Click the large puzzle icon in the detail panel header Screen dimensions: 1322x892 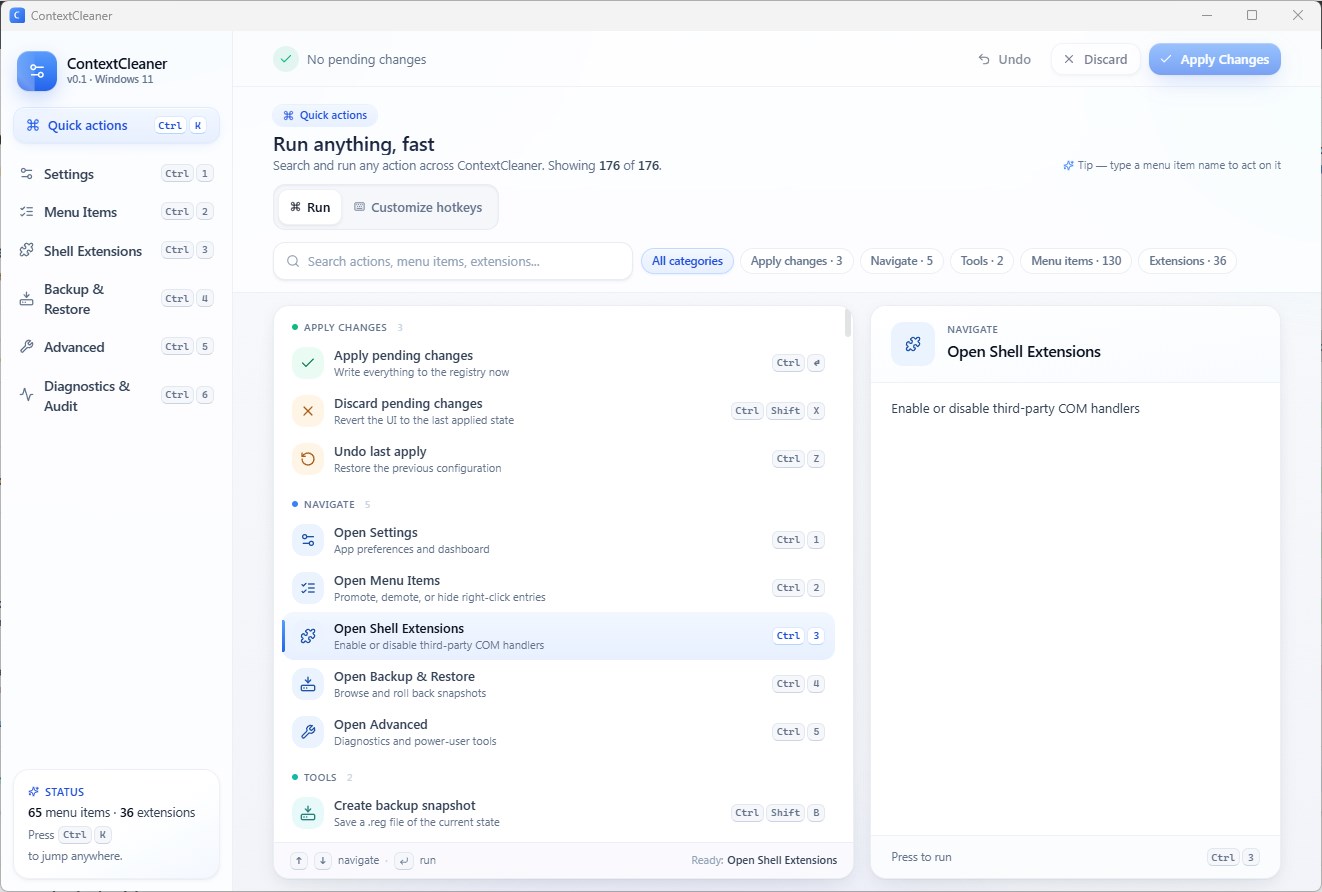click(913, 344)
